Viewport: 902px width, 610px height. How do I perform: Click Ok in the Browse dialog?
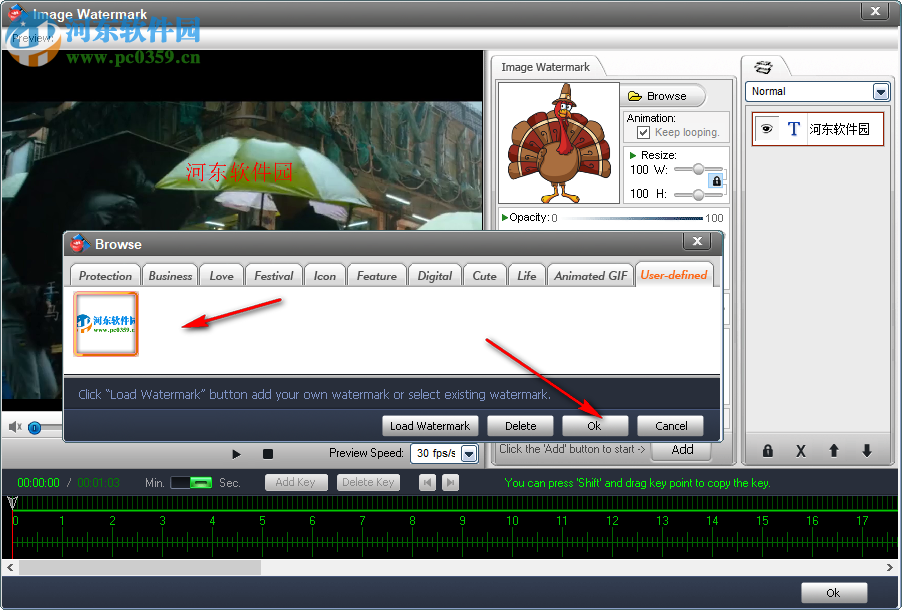point(594,425)
